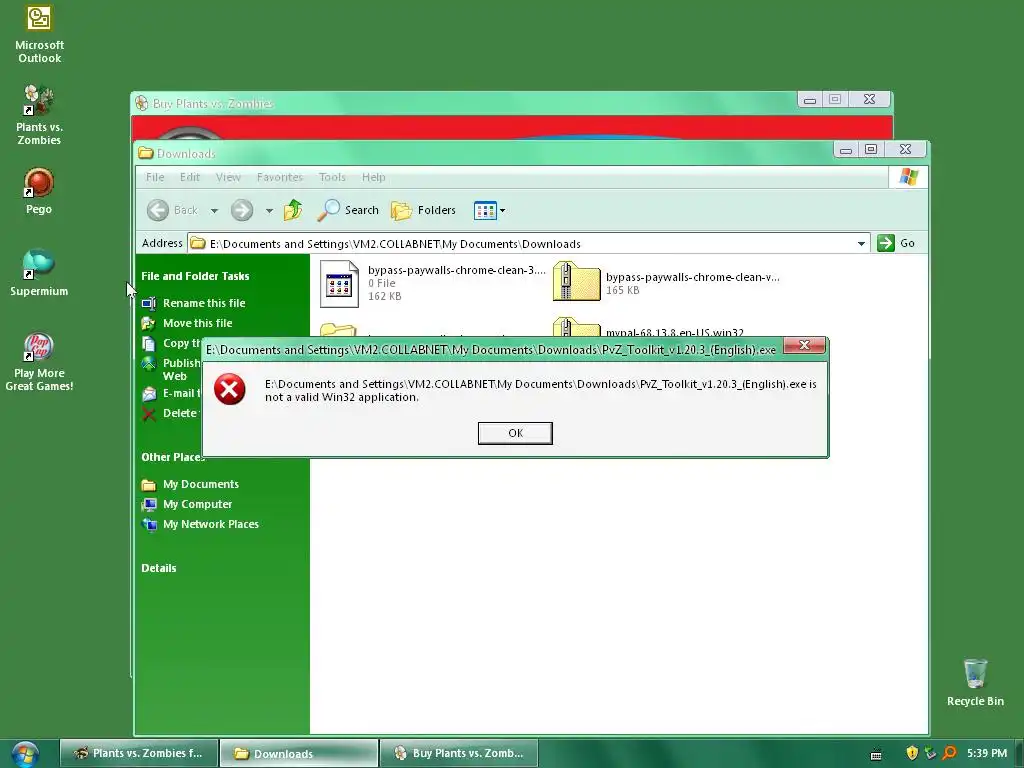Image resolution: width=1024 pixels, height=768 pixels.
Task: Open Play More Great Games shortcut
Action: coord(39,362)
